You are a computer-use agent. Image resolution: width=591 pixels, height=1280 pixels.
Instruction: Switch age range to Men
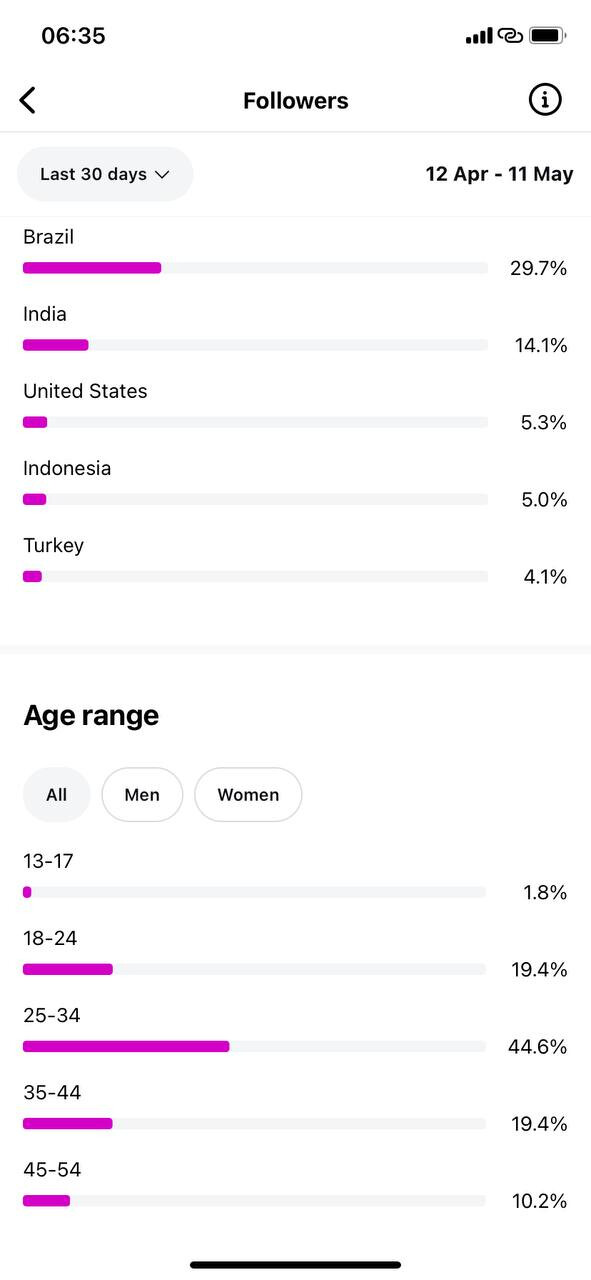tap(142, 795)
